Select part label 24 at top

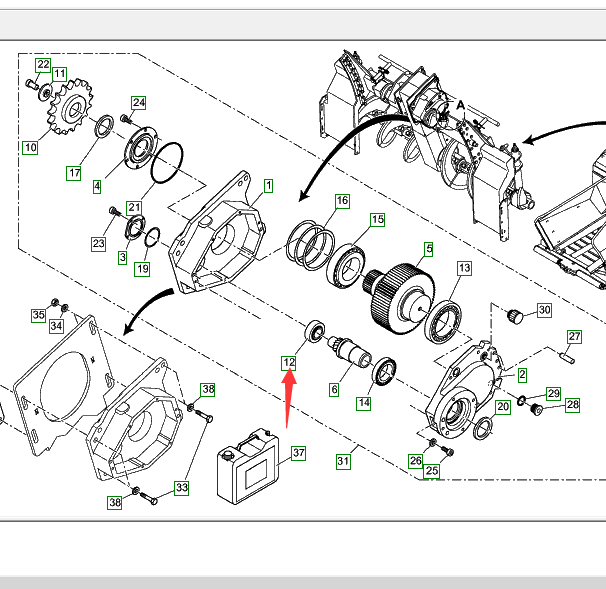[x=139, y=102]
